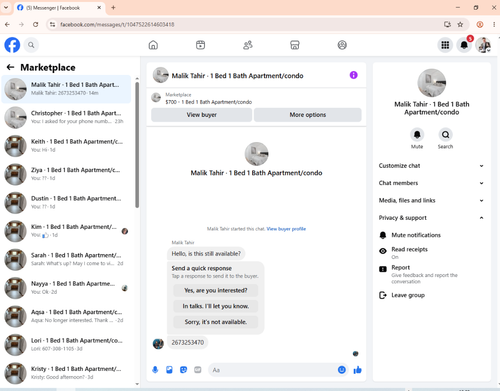500x391 pixels.
Task: Send quick reply "Yes, are you interested?"
Action: (216, 290)
